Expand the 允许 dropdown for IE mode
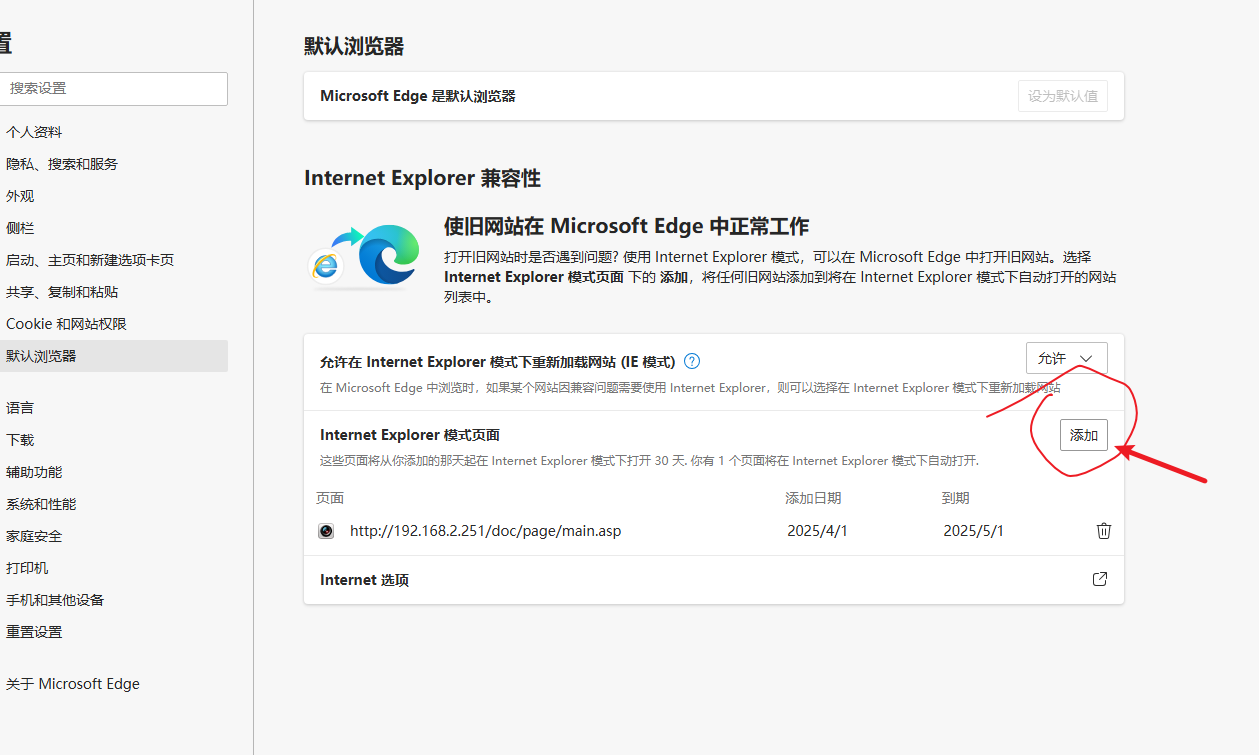Viewport: 1259px width, 755px height. [1066, 358]
